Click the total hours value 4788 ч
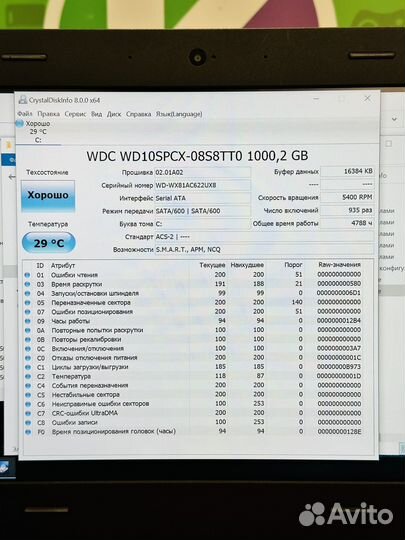This screenshot has width=405, height=540. point(347,223)
